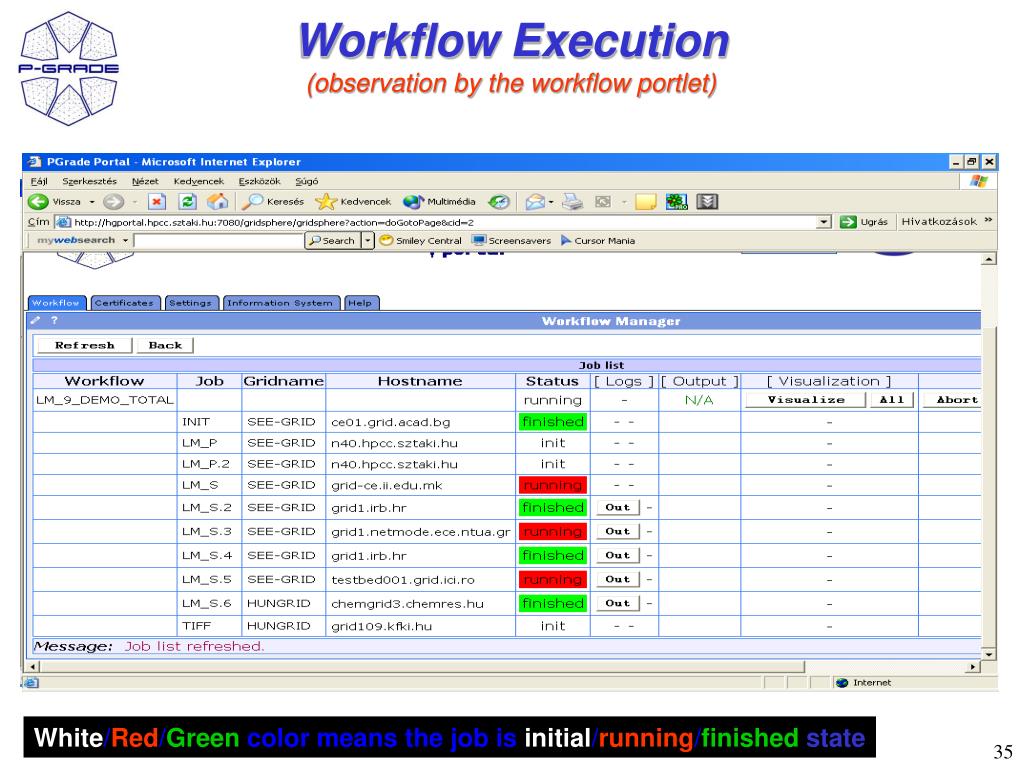Viewport: 1024px width, 768px height.
Task: Click the Refresh button in Workflow Manager
Action: [85, 345]
